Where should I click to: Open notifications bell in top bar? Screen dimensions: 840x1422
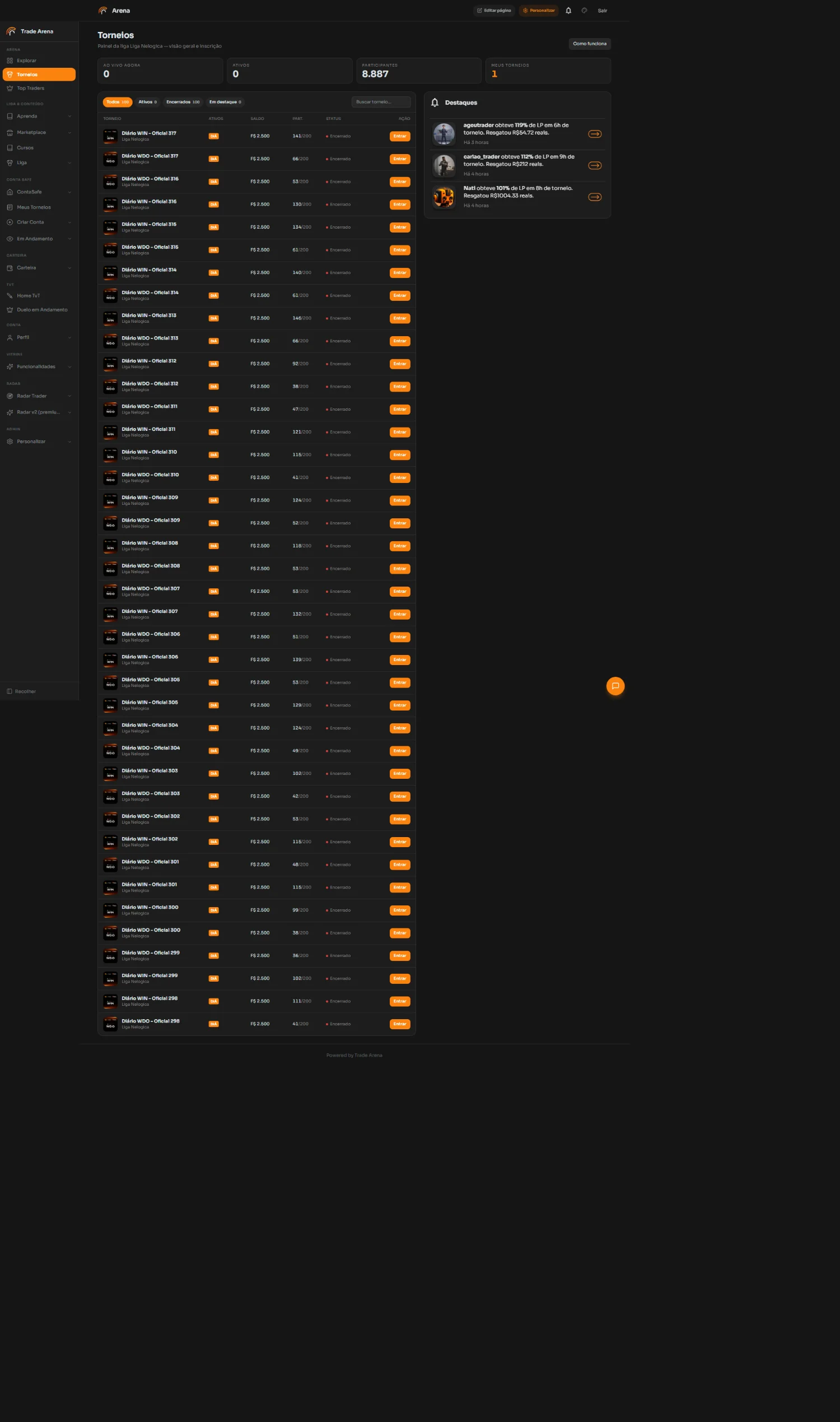click(568, 10)
